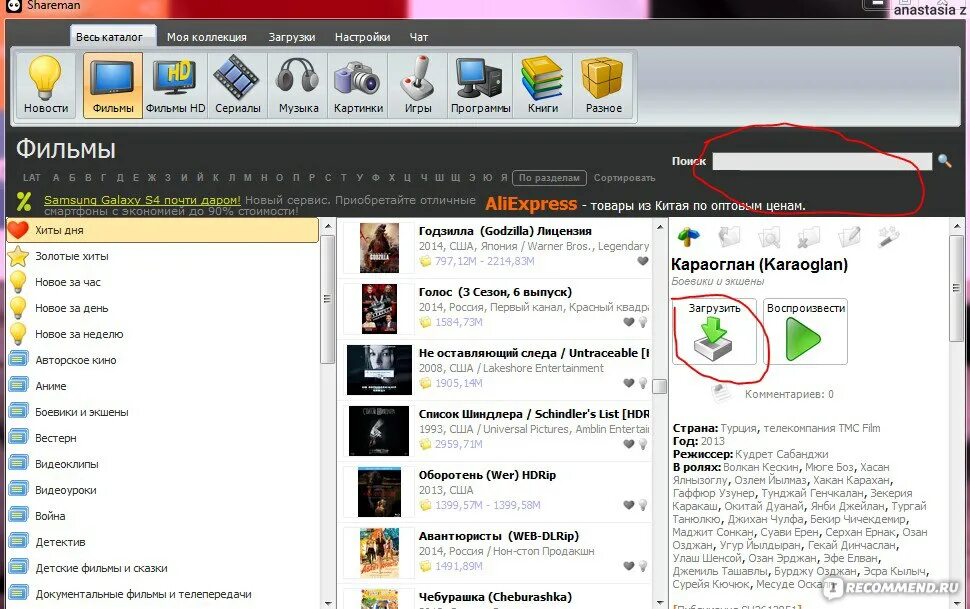Filter films by letter Я
The height and width of the screenshot is (609, 970).
tap(504, 178)
